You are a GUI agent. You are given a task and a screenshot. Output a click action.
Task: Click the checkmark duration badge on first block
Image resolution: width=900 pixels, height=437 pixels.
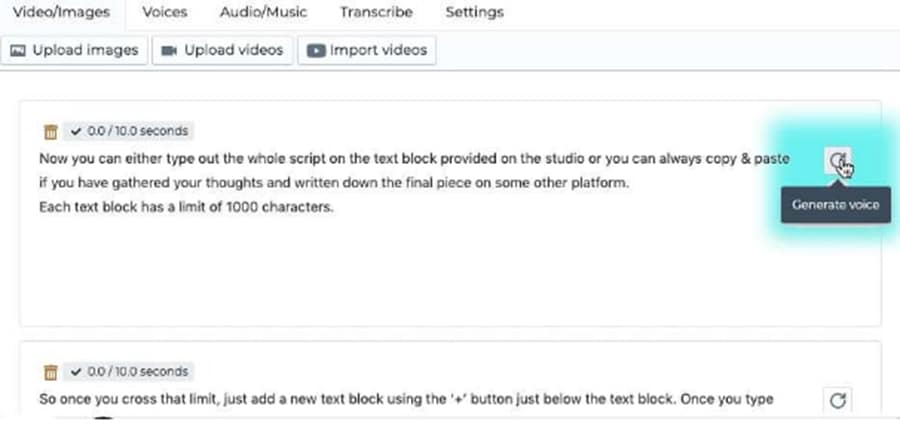pos(129,131)
